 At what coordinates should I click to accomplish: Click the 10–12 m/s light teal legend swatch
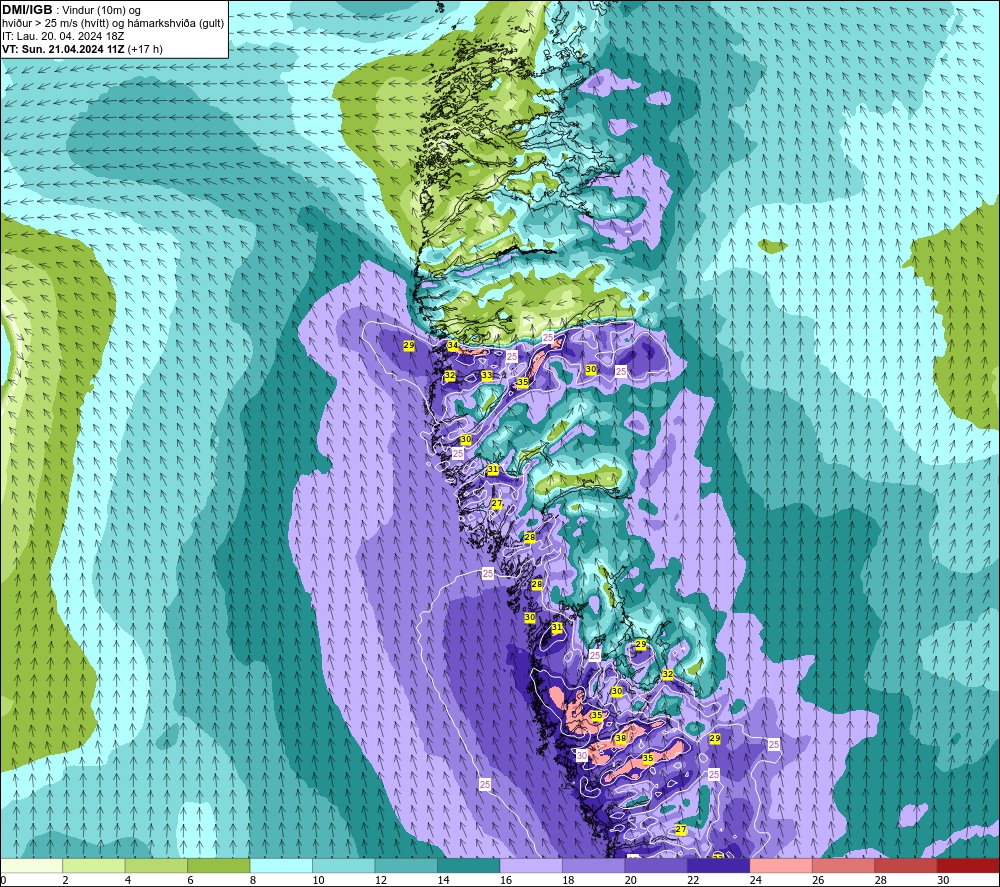pyautogui.click(x=344, y=866)
